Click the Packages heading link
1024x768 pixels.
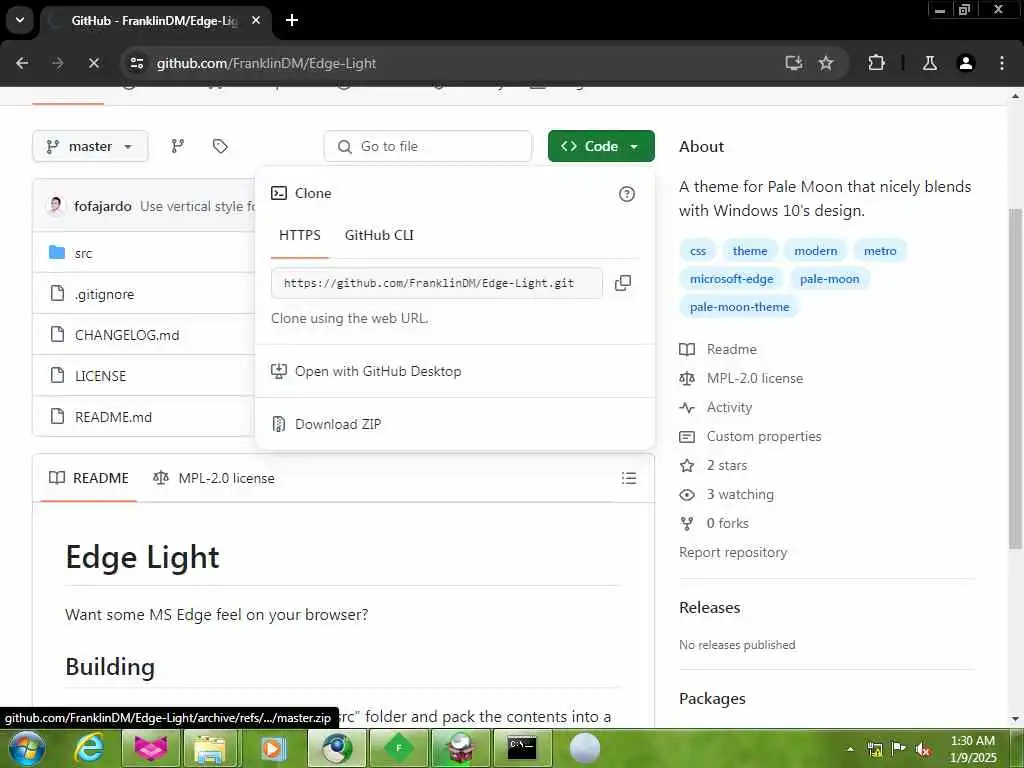point(712,699)
